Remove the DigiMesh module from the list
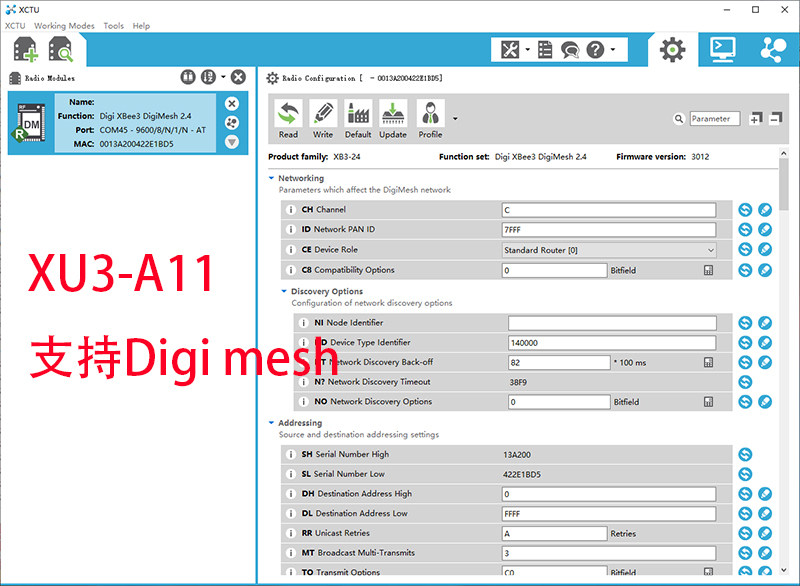 coord(232,104)
